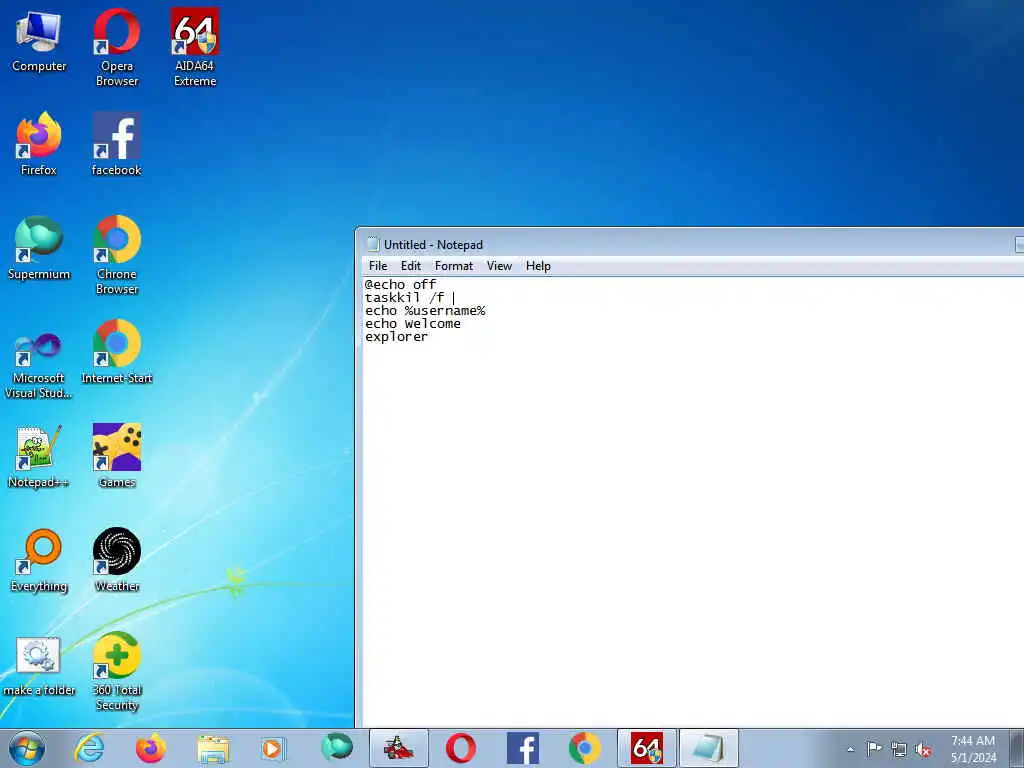Click the Chrone Browser desktop shortcut

(x=116, y=255)
